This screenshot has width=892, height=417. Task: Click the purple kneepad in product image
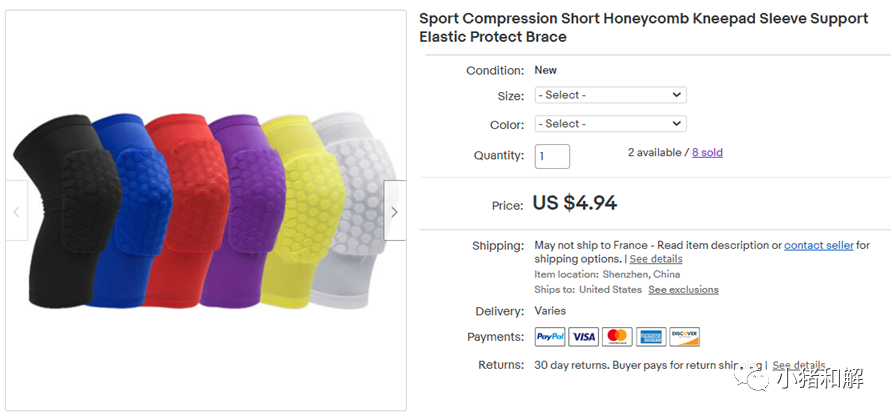pos(245,210)
